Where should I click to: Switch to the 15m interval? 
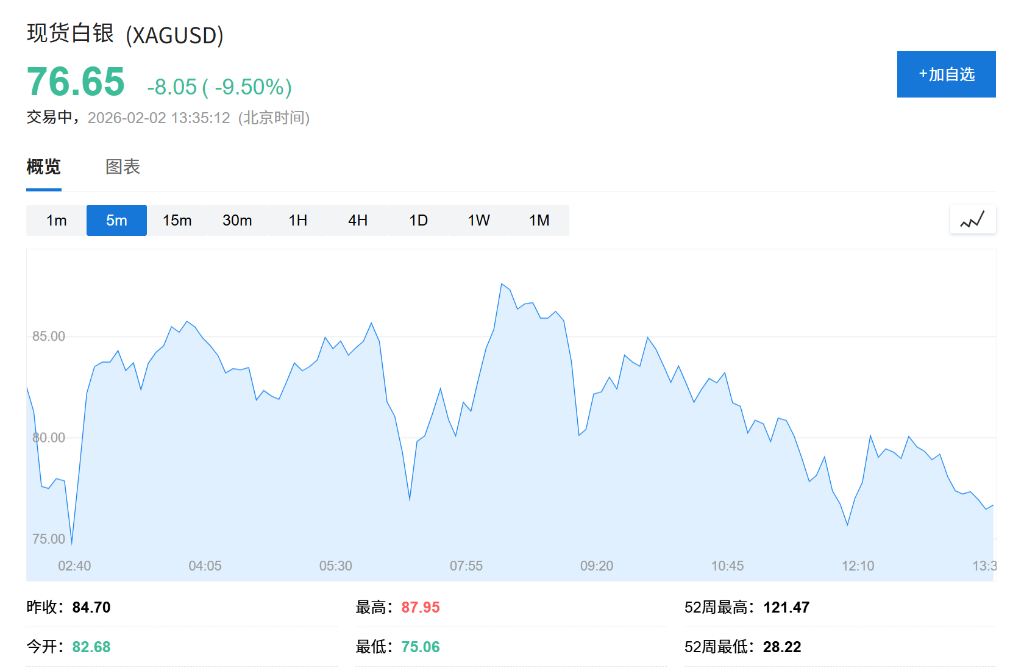pos(177,220)
